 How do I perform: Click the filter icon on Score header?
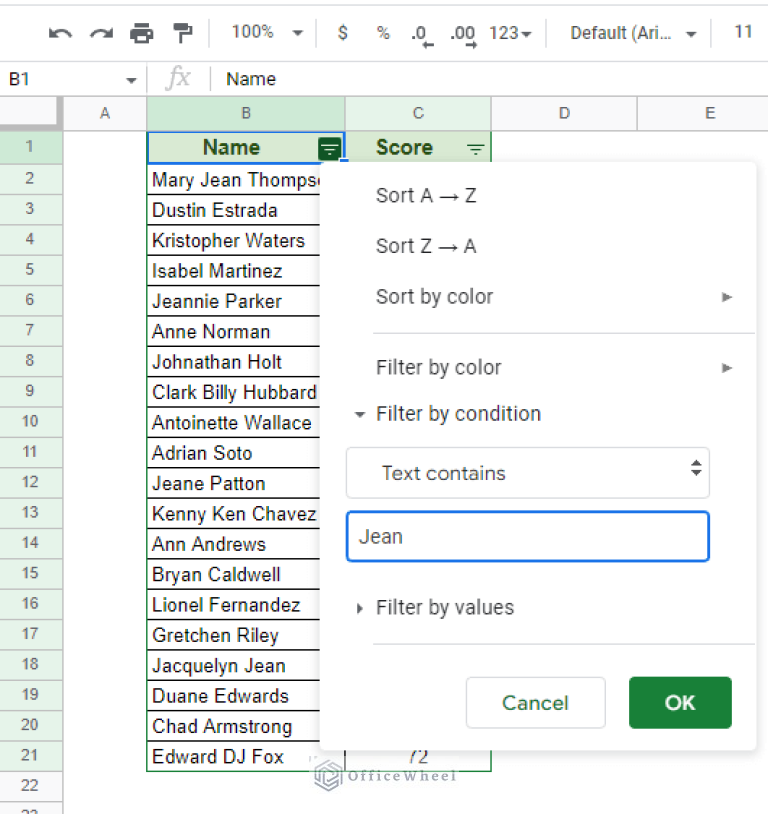pyautogui.click(x=476, y=147)
